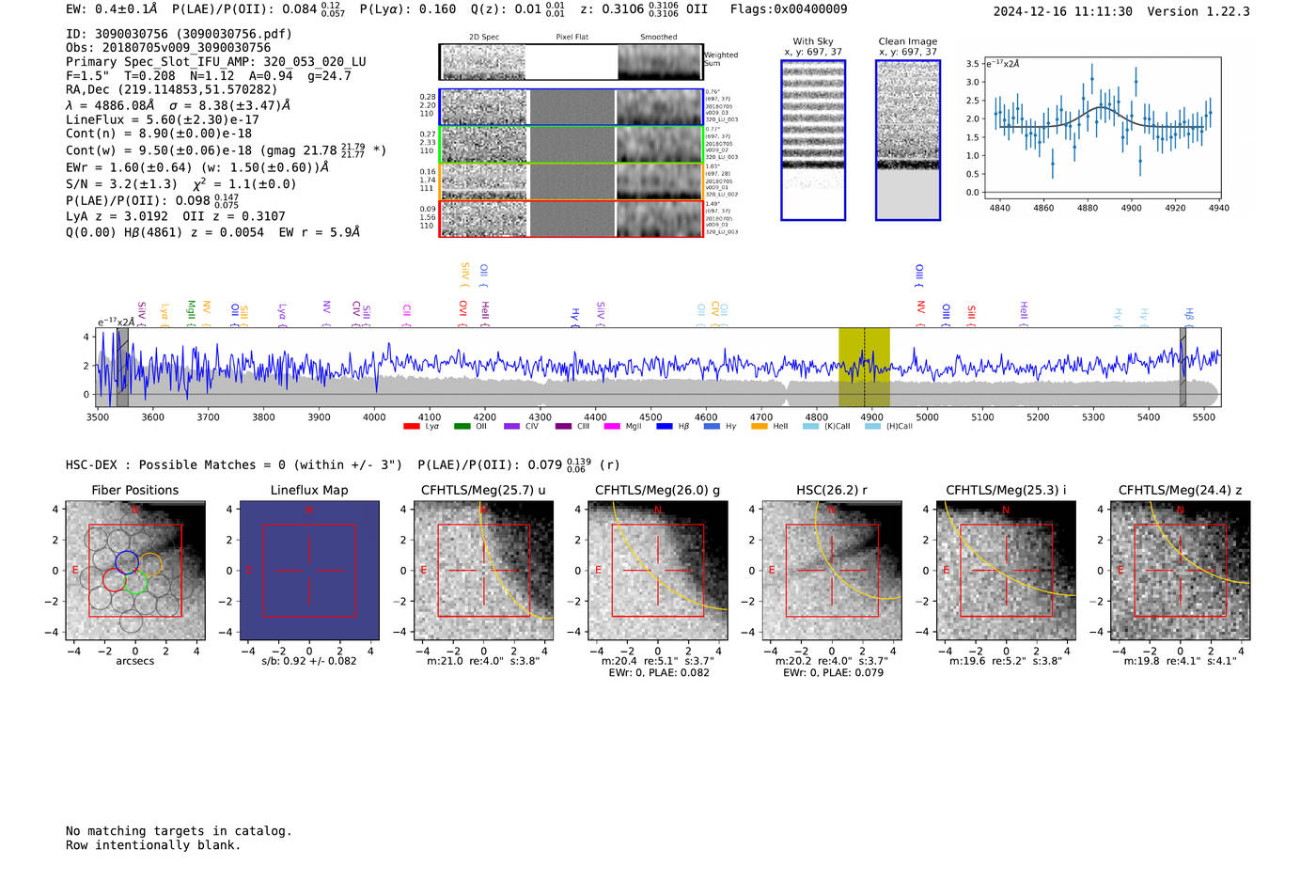Click the "Row intentionally blank." line

153,845
